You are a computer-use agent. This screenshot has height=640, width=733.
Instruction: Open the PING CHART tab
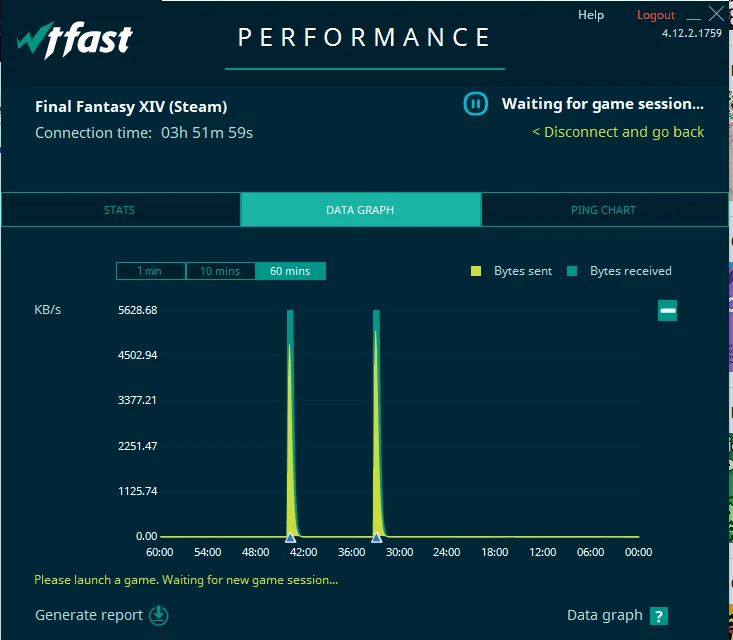tap(604, 210)
